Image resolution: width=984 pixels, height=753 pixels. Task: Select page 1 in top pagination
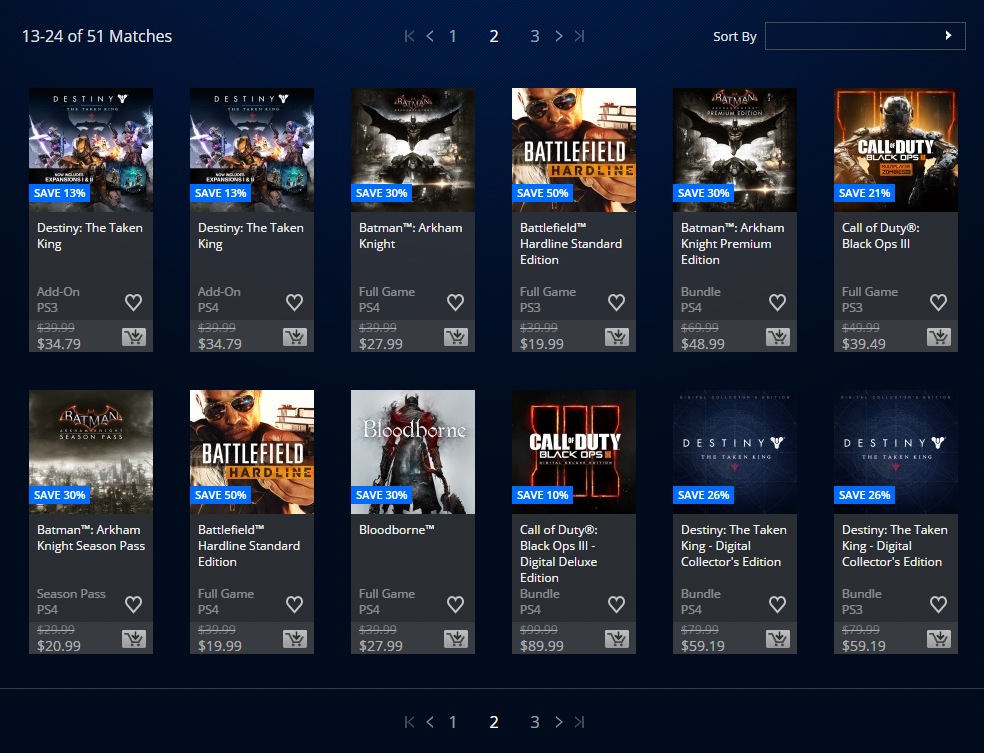point(453,36)
